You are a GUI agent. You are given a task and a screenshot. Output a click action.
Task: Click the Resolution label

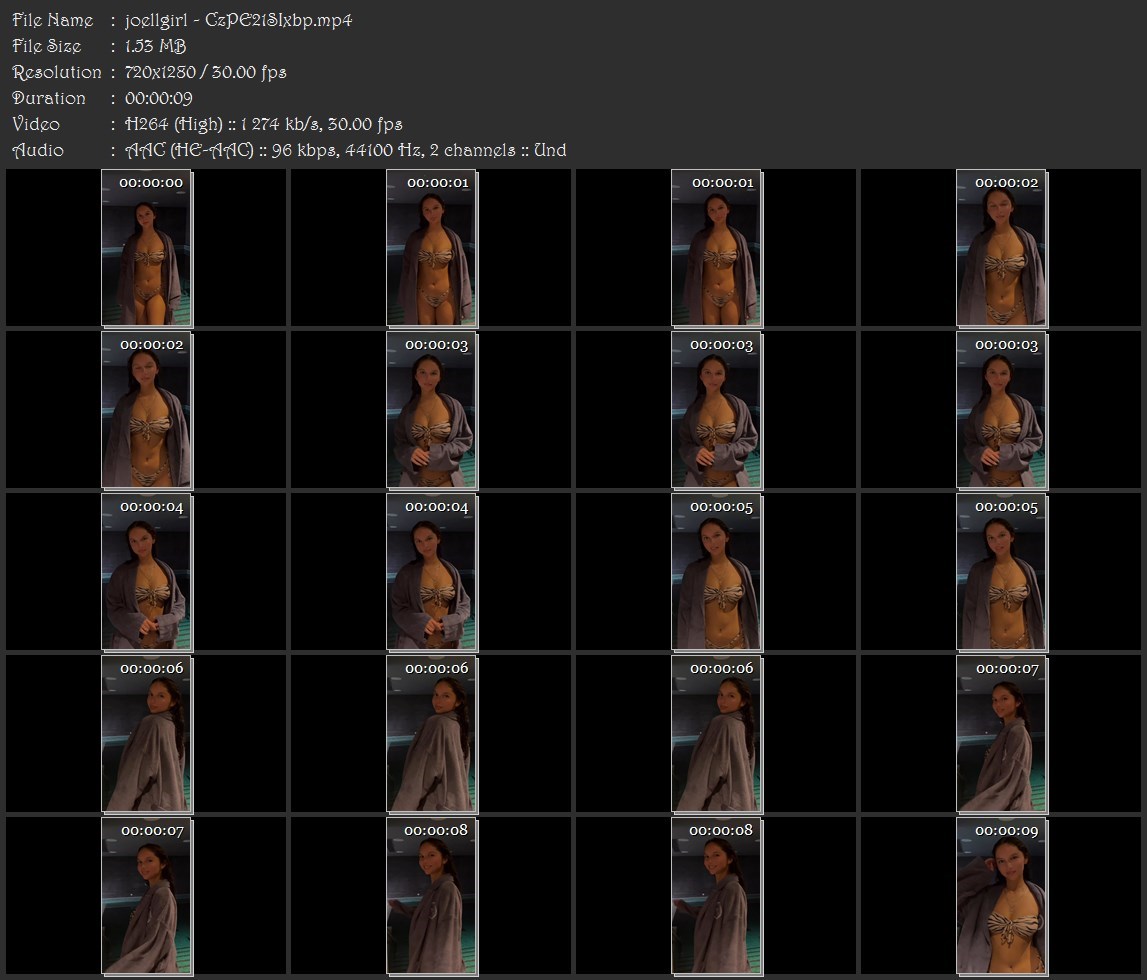[57, 72]
